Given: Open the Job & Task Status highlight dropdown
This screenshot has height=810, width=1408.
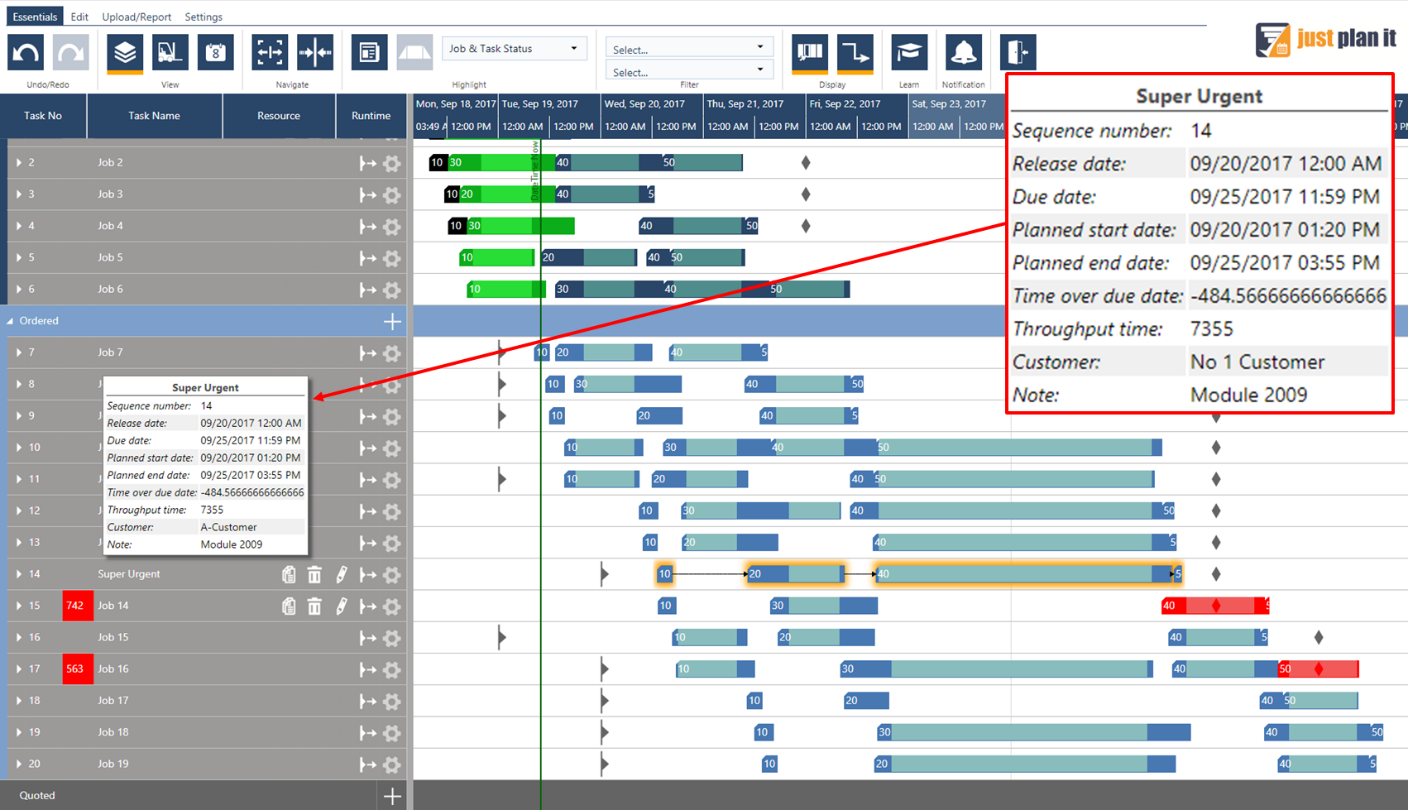Looking at the screenshot, I should (514, 47).
